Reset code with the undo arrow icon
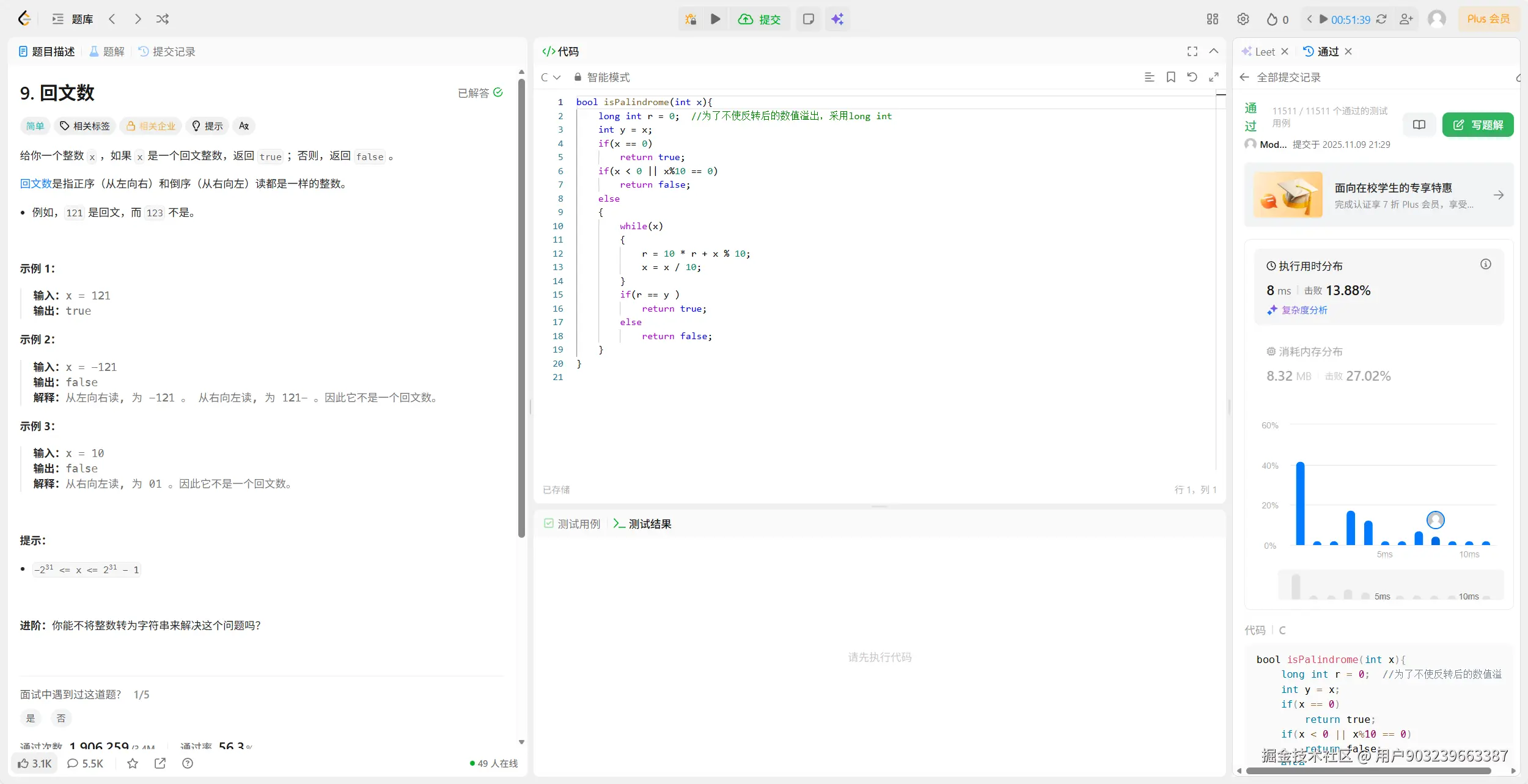Screen dimensions: 1528x784 coord(1192,77)
